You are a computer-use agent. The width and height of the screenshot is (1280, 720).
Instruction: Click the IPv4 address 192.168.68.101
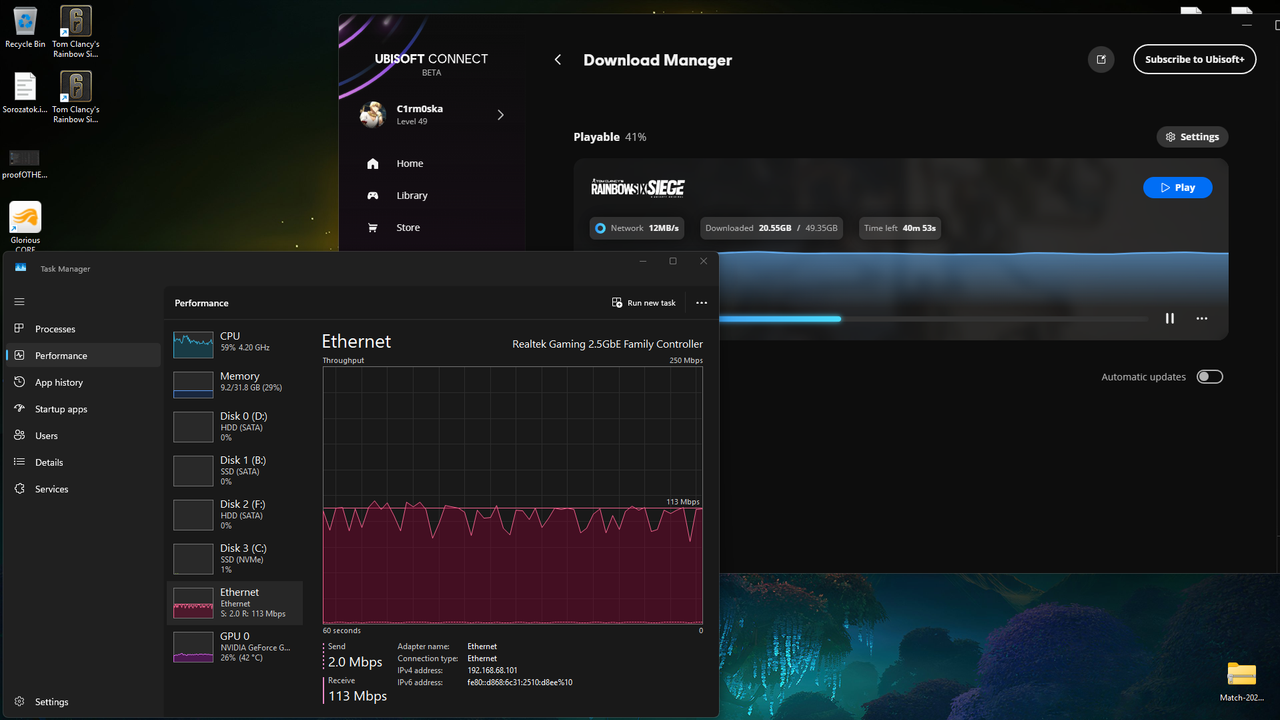click(492, 670)
